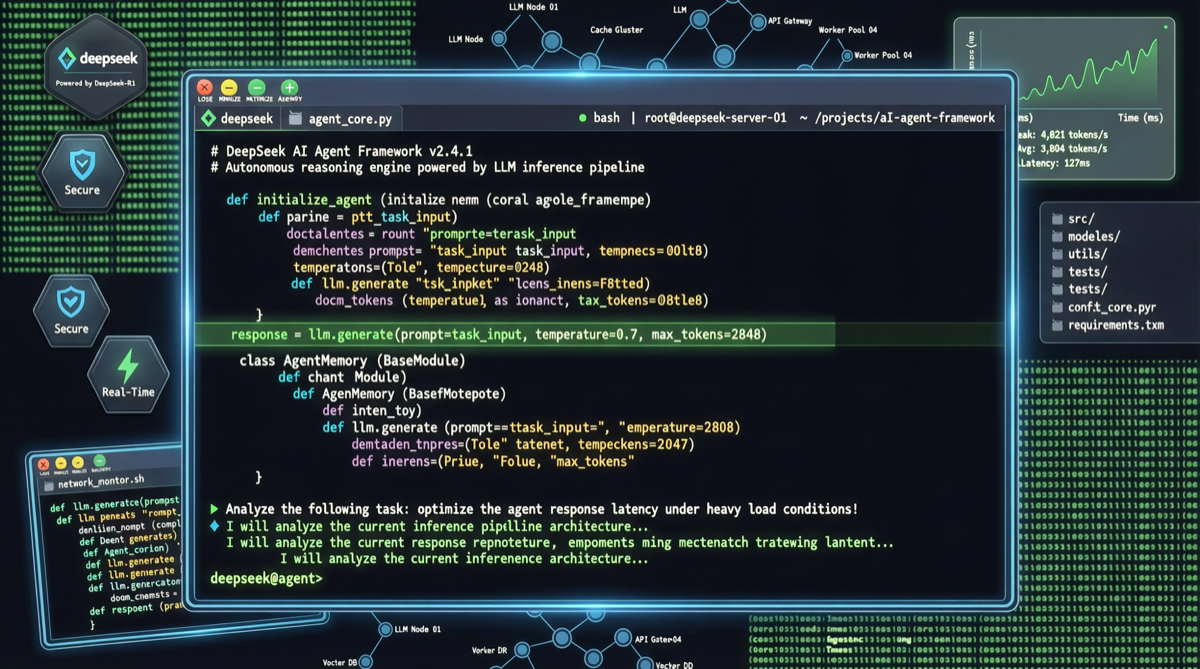This screenshot has height=669, width=1200.
Task: Select the root@deepseek-server-01 host text
Action: click(716, 118)
